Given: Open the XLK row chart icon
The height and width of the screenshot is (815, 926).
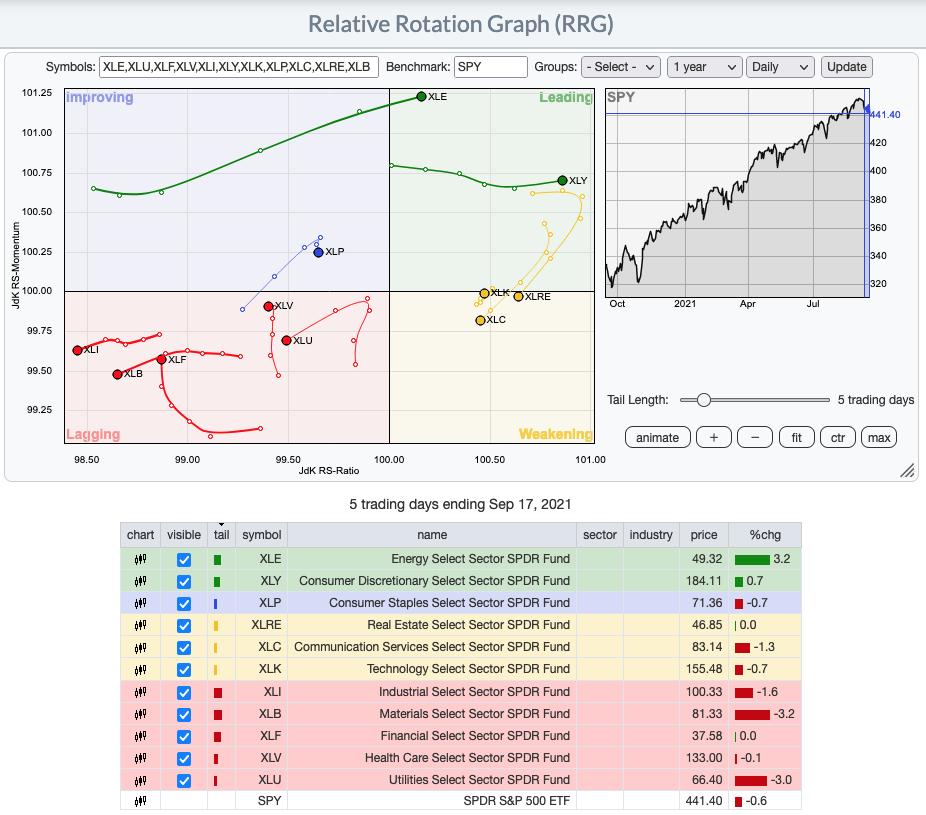Looking at the screenshot, I should [x=140, y=669].
